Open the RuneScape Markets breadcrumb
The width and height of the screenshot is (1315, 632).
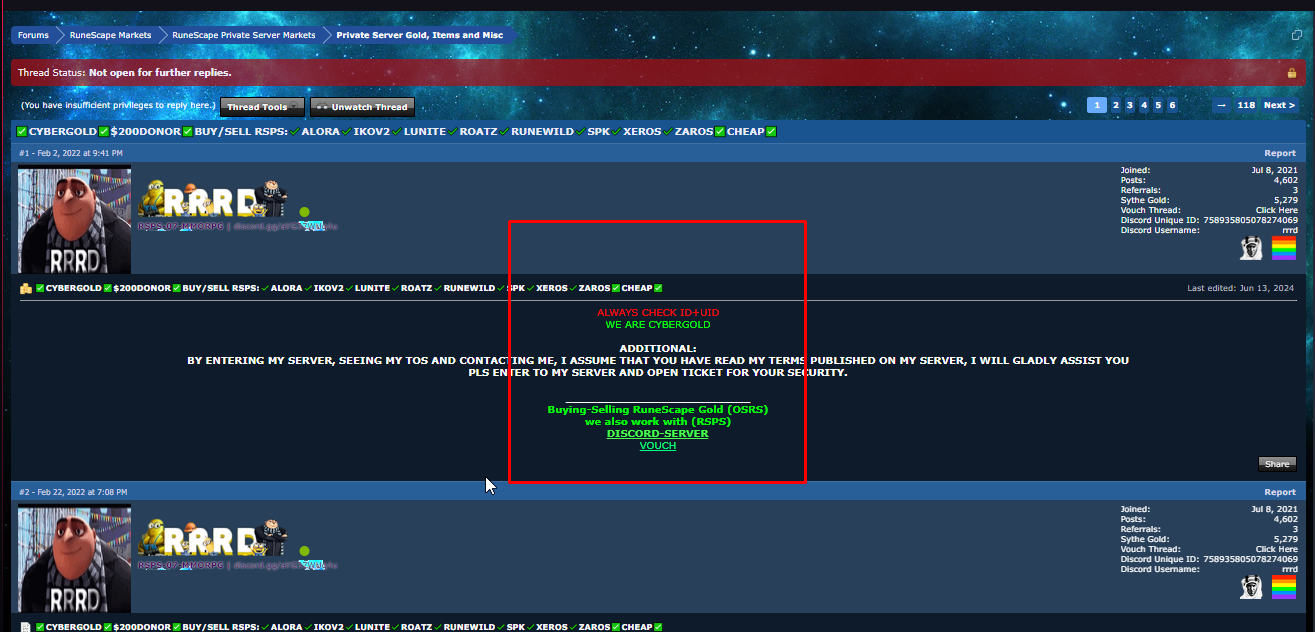click(x=110, y=35)
